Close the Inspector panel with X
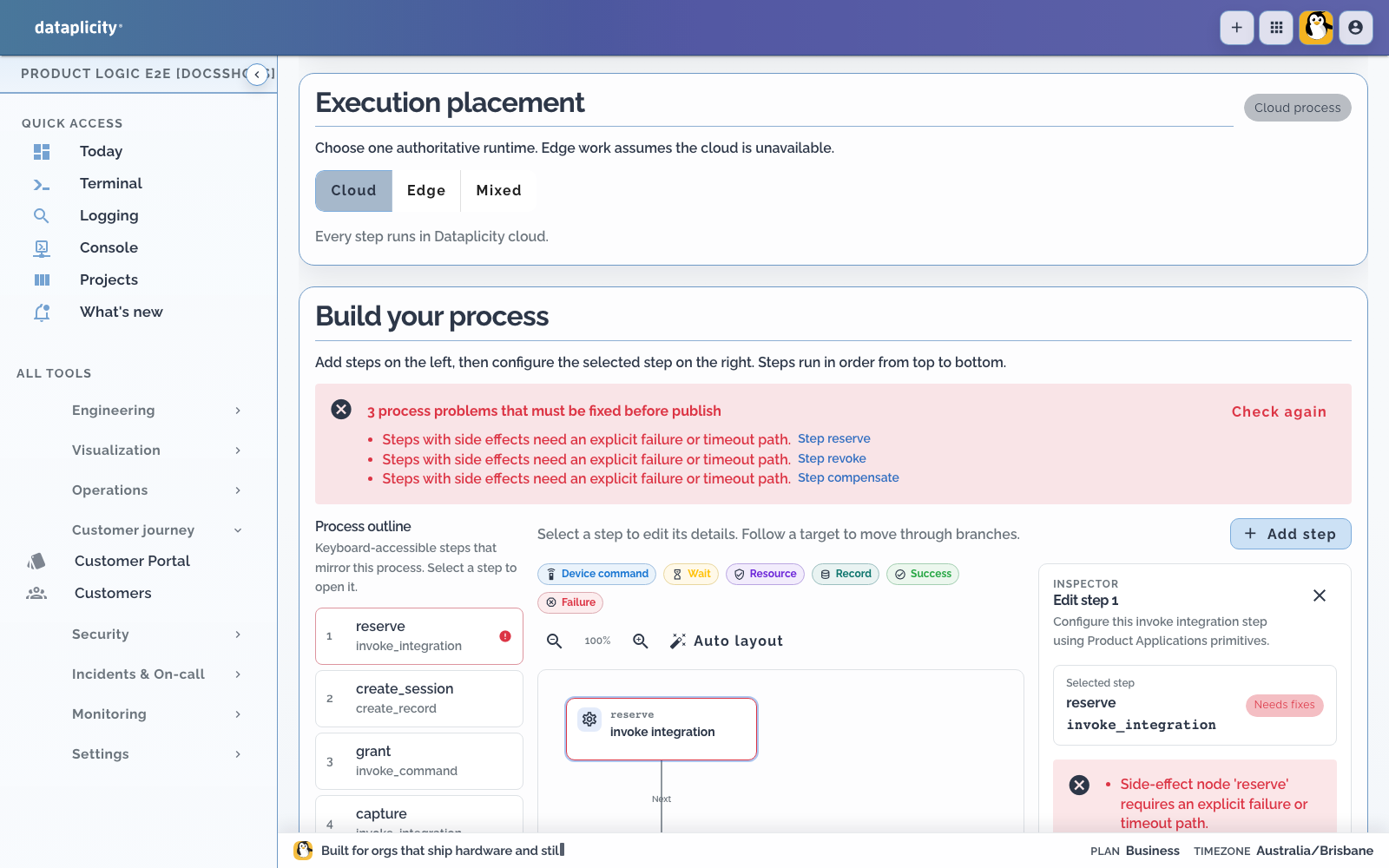 tap(1320, 595)
